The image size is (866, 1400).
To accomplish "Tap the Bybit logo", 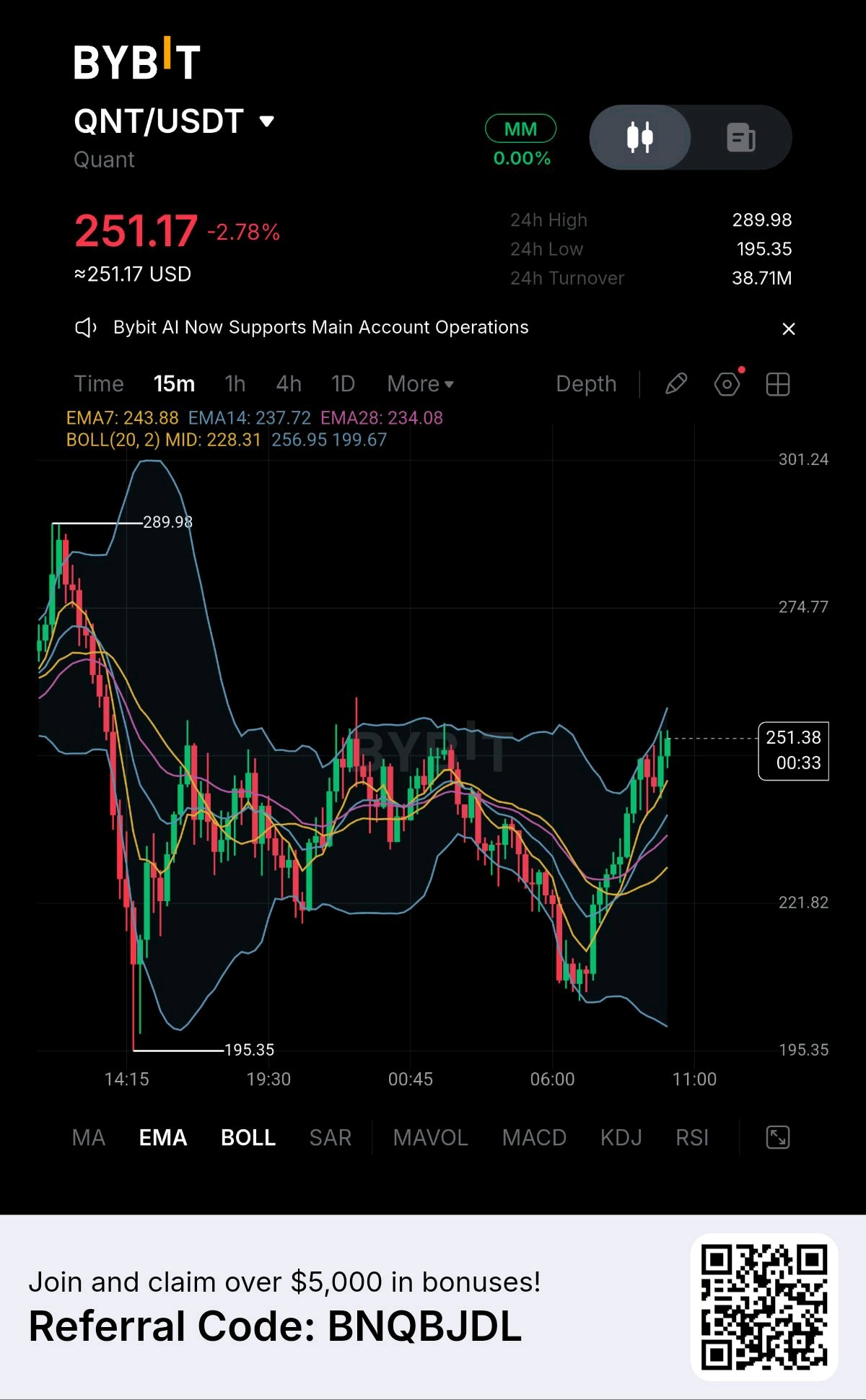I will (x=137, y=60).
